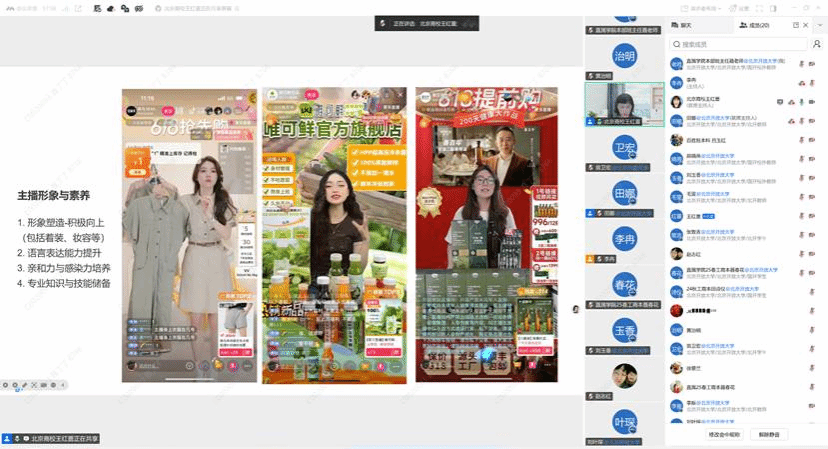
Task: Click the fifth annotation toolbar icon
Action: click(x=44, y=385)
